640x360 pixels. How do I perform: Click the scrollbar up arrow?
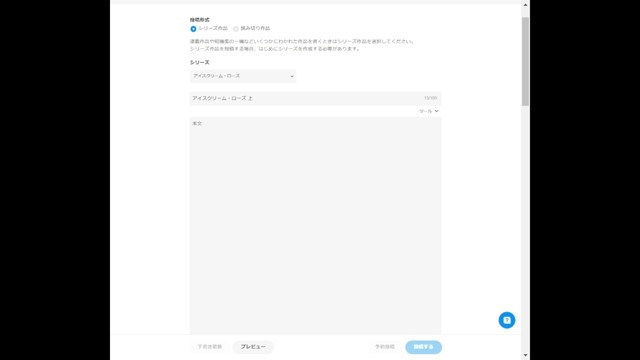525,5
